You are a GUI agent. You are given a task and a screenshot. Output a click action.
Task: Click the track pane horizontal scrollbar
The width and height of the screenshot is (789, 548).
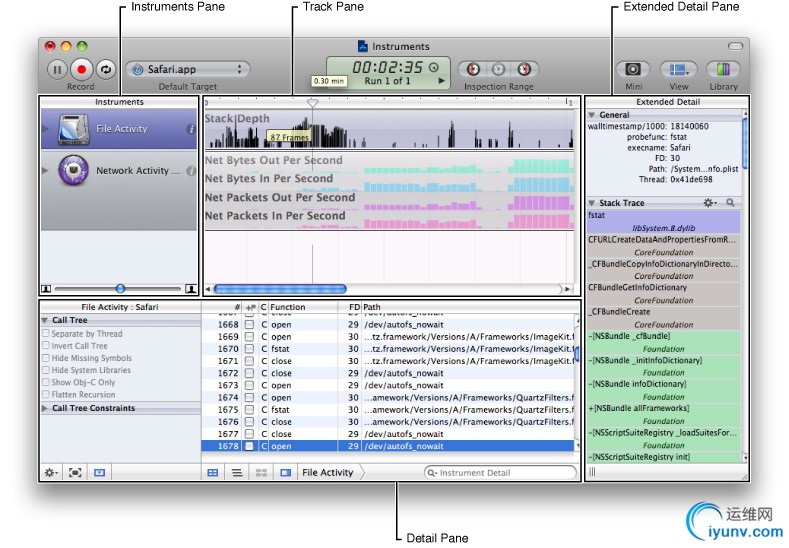point(280,289)
